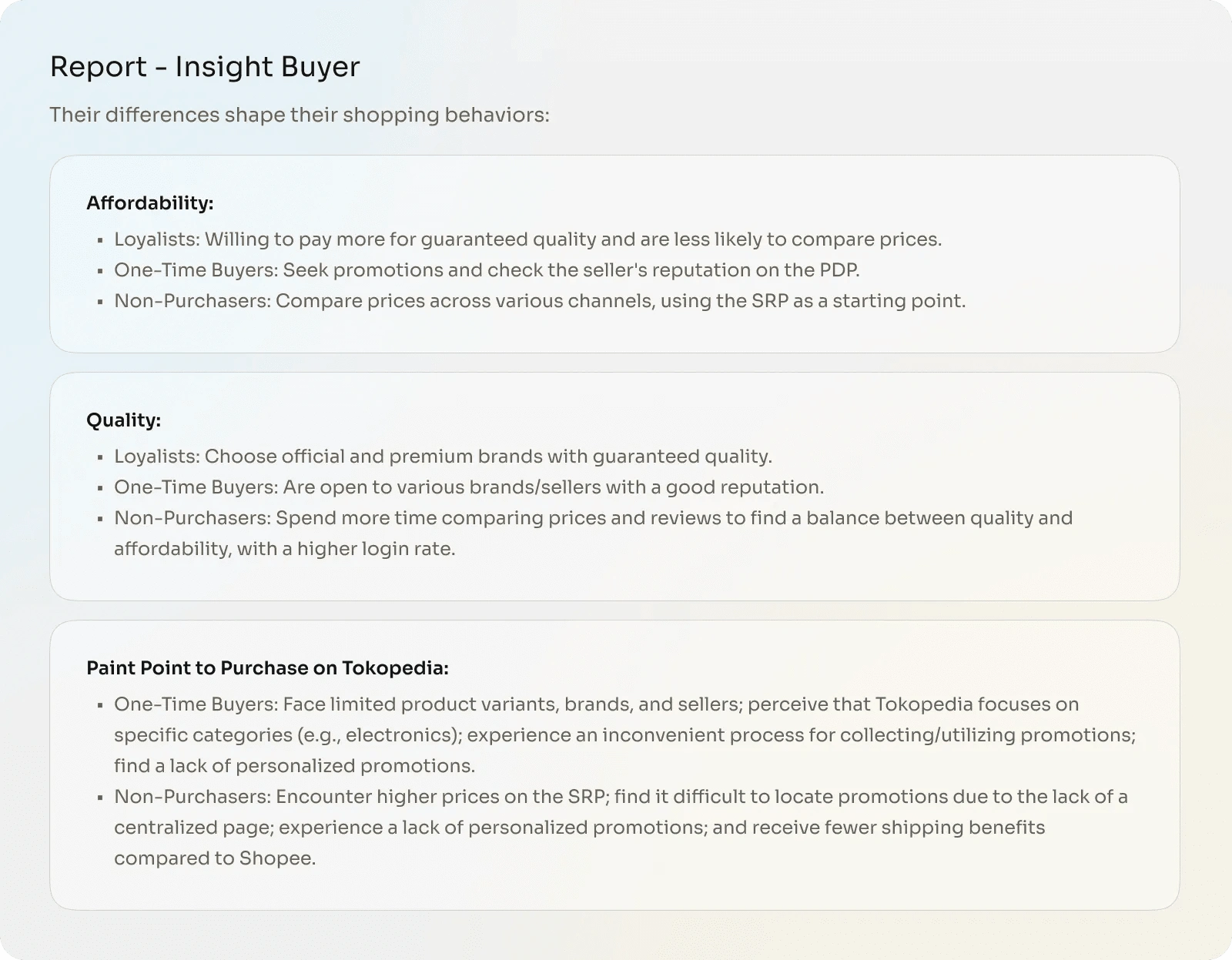This screenshot has width=1232, height=960.
Task: Click the Non-Purchasers bullet about comparing prices across channels
Action: tap(539, 301)
